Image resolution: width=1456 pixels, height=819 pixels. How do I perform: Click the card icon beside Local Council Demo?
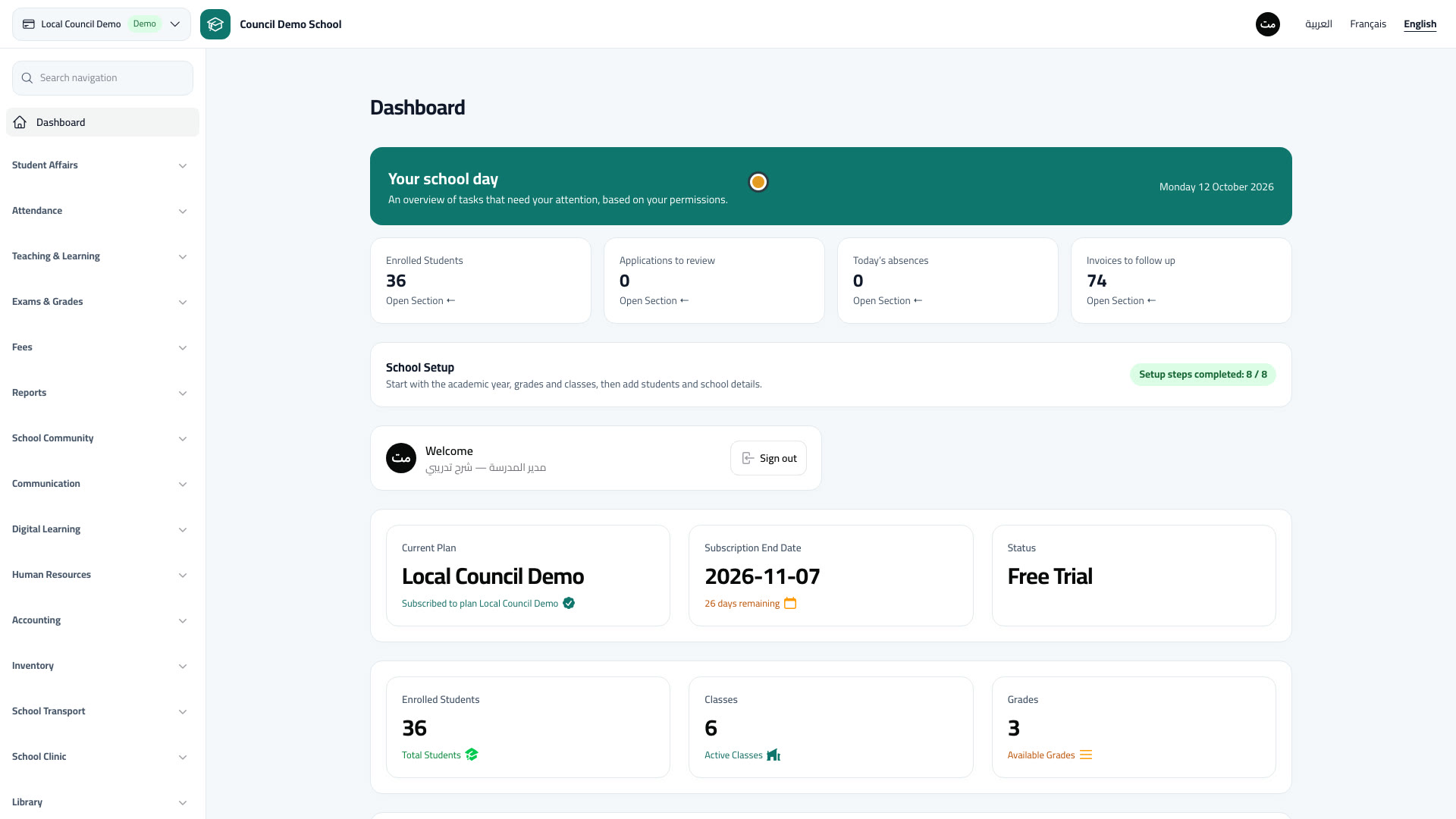click(x=29, y=24)
